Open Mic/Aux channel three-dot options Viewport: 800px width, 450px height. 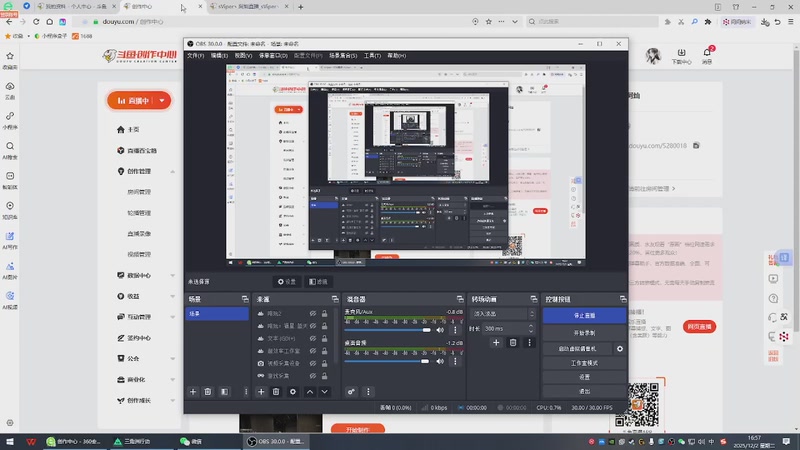tap(456, 330)
